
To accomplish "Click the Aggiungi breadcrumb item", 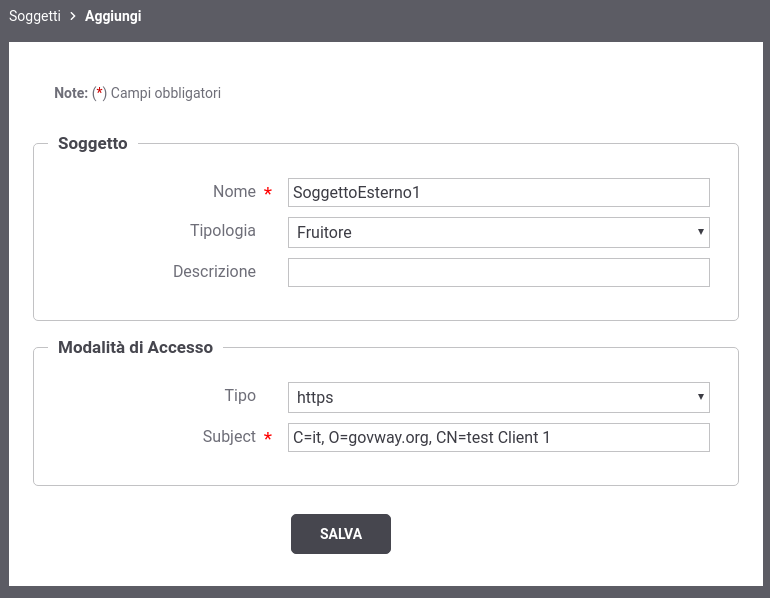I will coord(113,16).
